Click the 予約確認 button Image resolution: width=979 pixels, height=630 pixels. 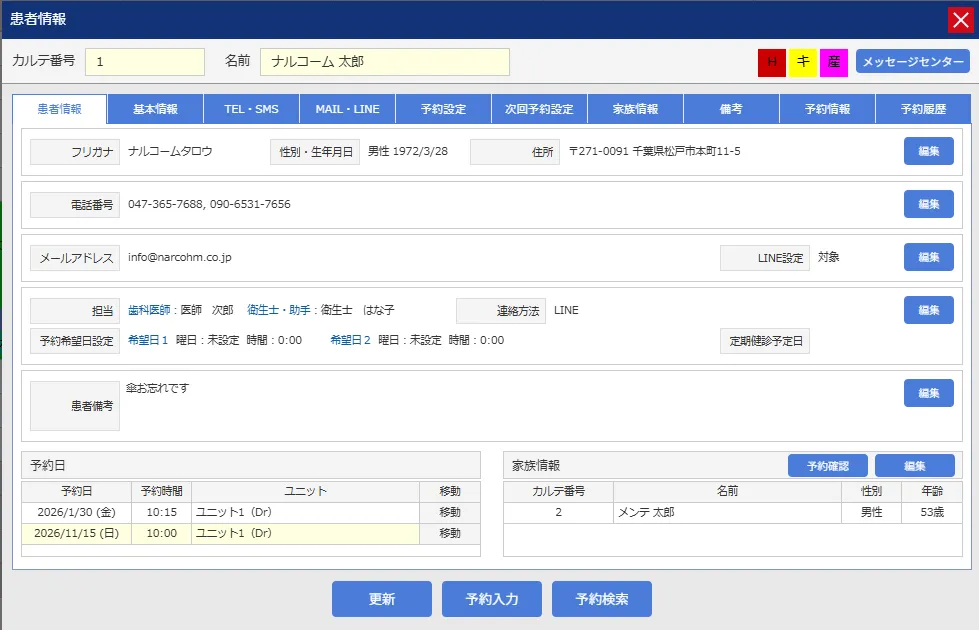(x=827, y=466)
